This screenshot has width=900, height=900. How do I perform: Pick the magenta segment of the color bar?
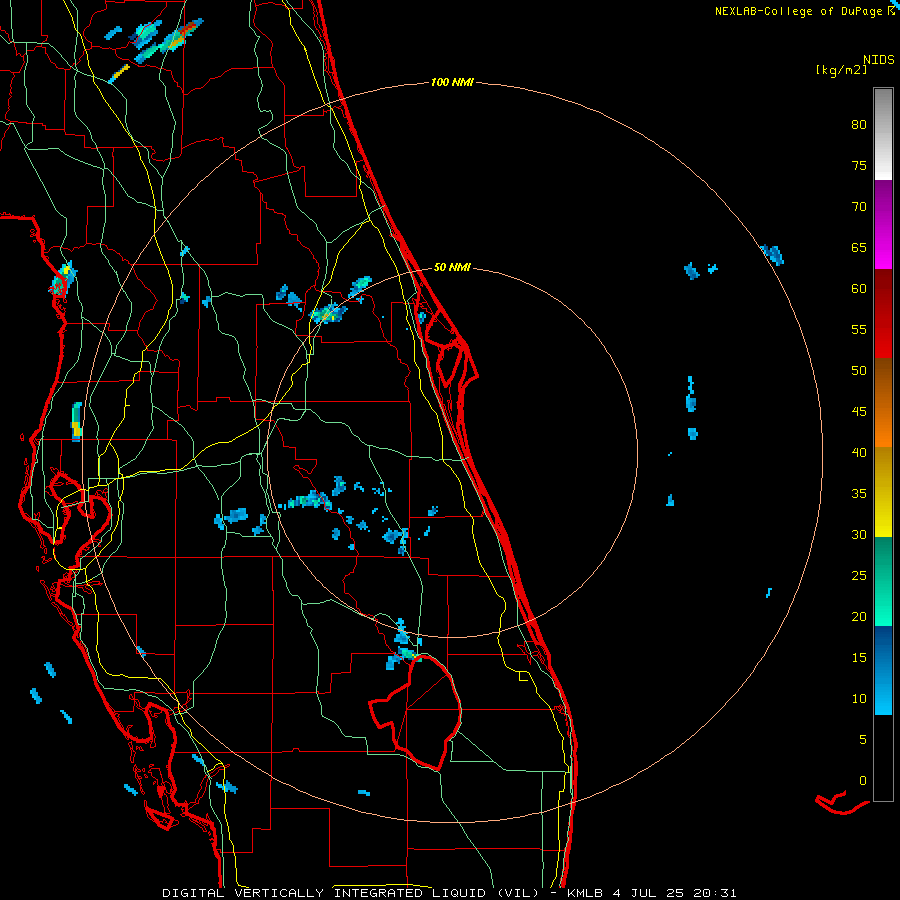click(x=883, y=225)
